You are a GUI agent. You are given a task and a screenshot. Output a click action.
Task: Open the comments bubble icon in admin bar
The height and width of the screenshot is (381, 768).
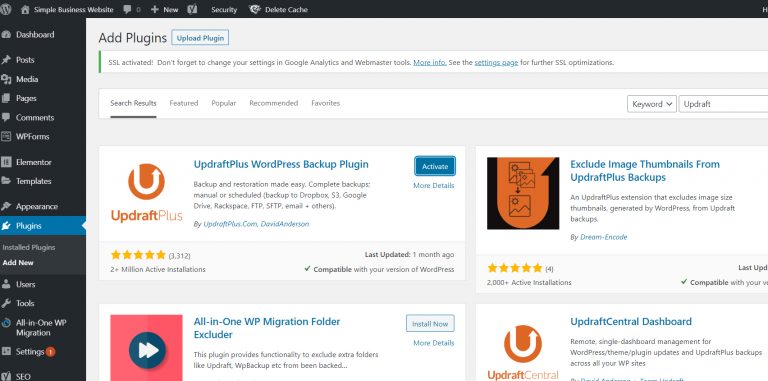127,9
